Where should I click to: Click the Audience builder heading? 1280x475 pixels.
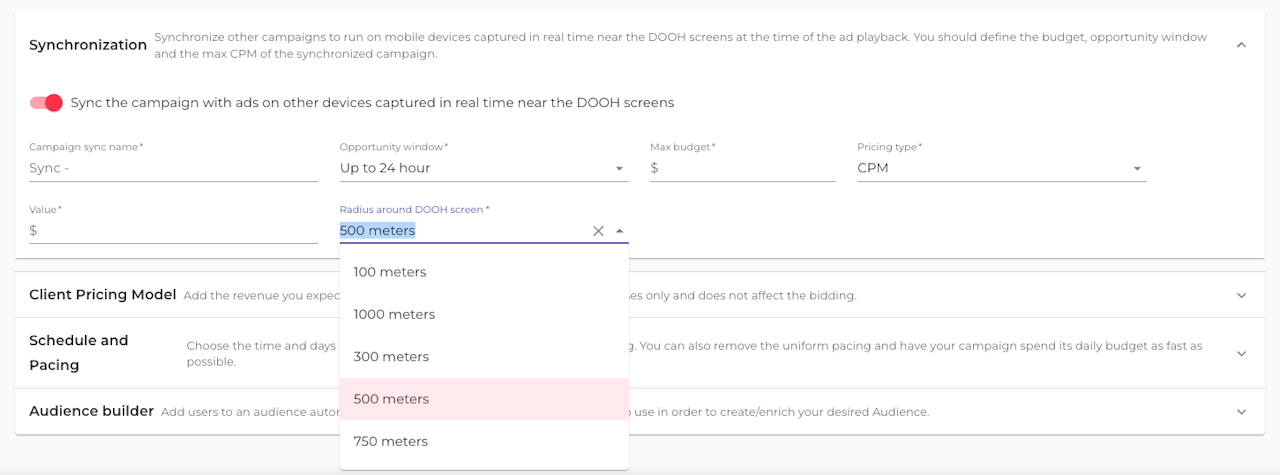[91, 411]
